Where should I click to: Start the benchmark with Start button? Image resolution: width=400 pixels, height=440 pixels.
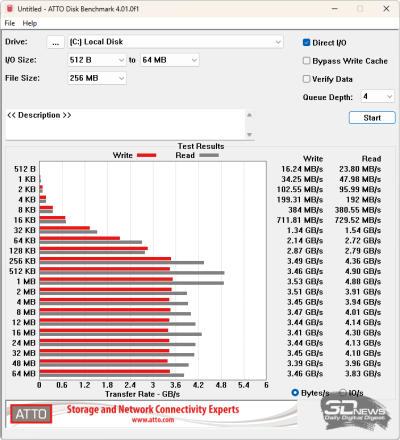pos(372,118)
